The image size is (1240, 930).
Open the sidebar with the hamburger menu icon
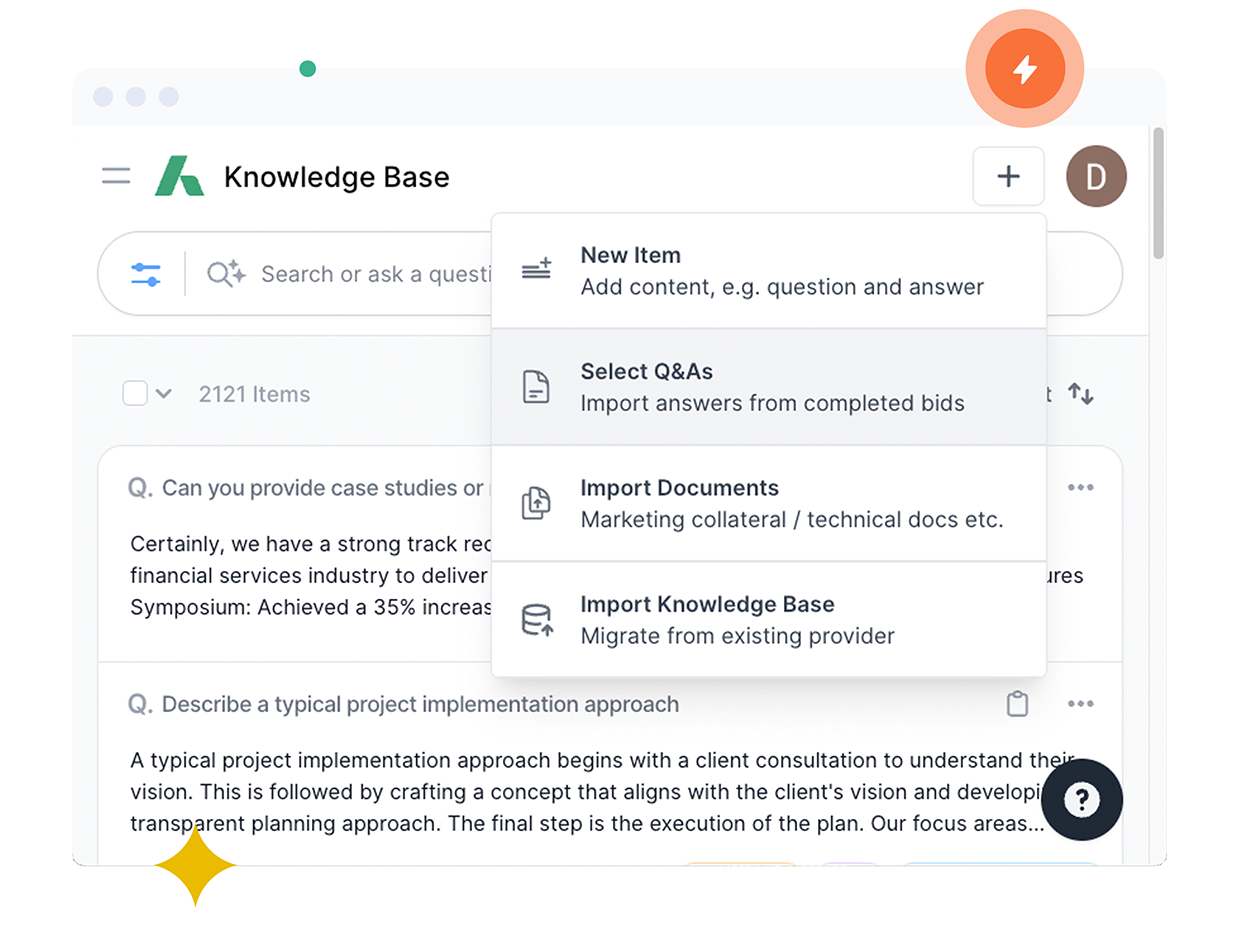116,176
